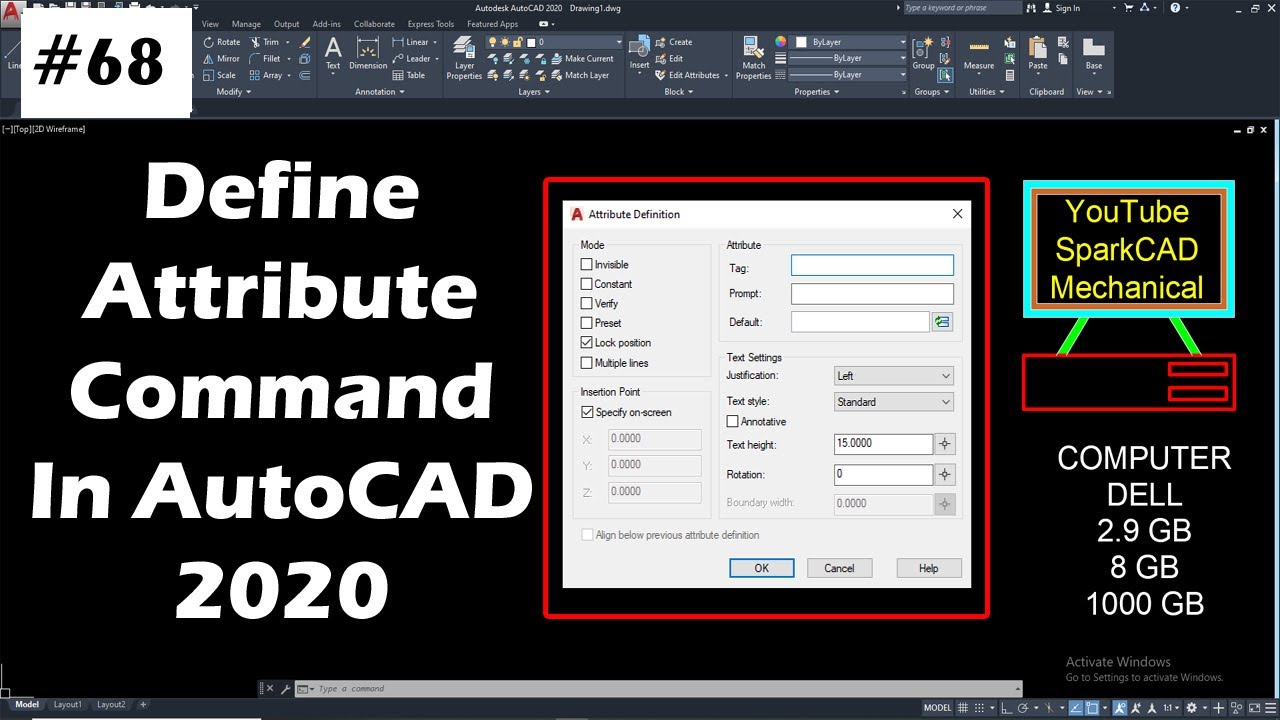Enable the Constant mode checkbox
Image resolution: width=1280 pixels, height=720 pixels.
pyautogui.click(x=587, y=284)
